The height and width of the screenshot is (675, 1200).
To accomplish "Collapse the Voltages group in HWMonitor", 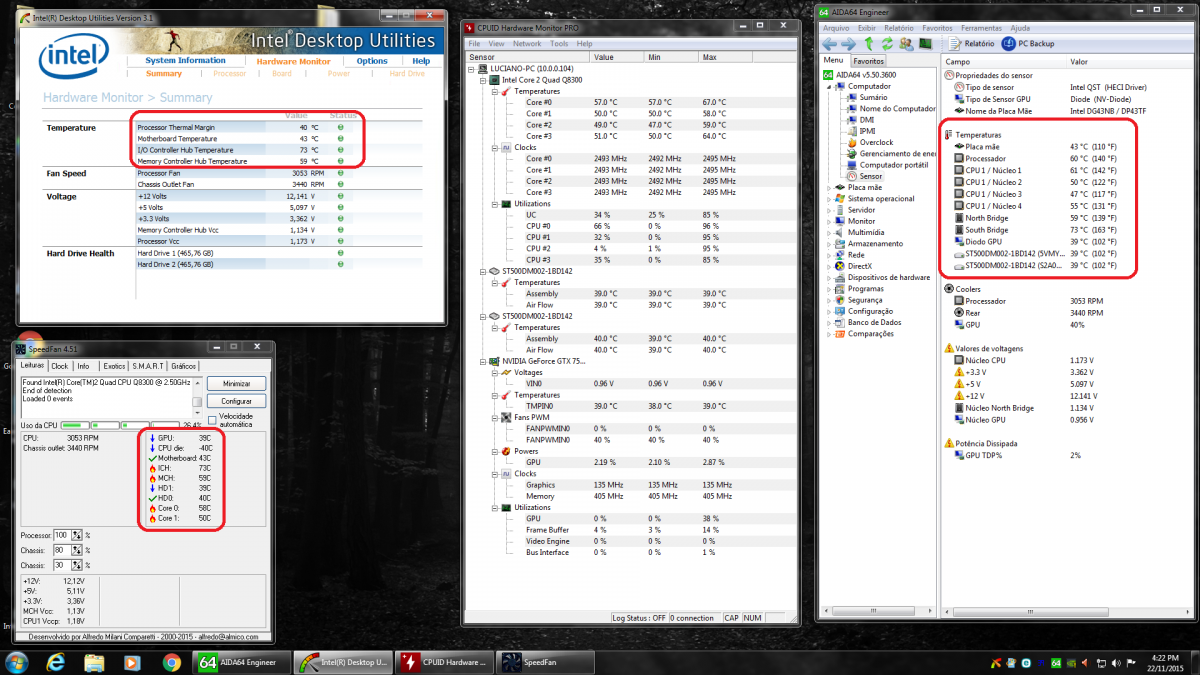I will click(x=494, y=372).
